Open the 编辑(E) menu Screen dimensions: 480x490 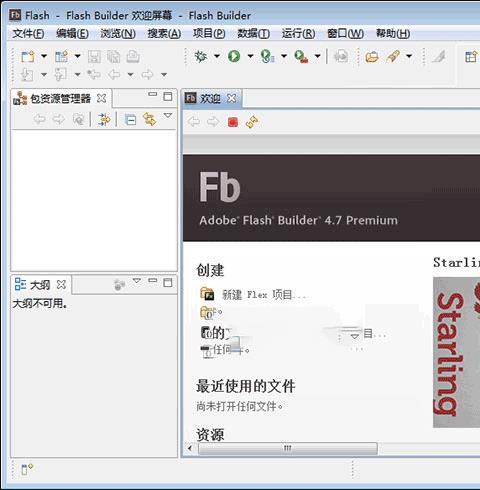pos(72,34)
